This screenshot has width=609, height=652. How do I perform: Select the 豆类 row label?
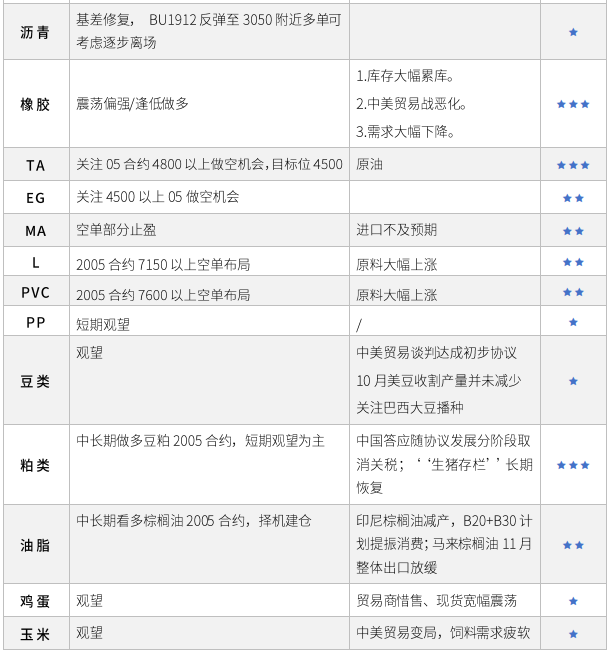[35, 381]
